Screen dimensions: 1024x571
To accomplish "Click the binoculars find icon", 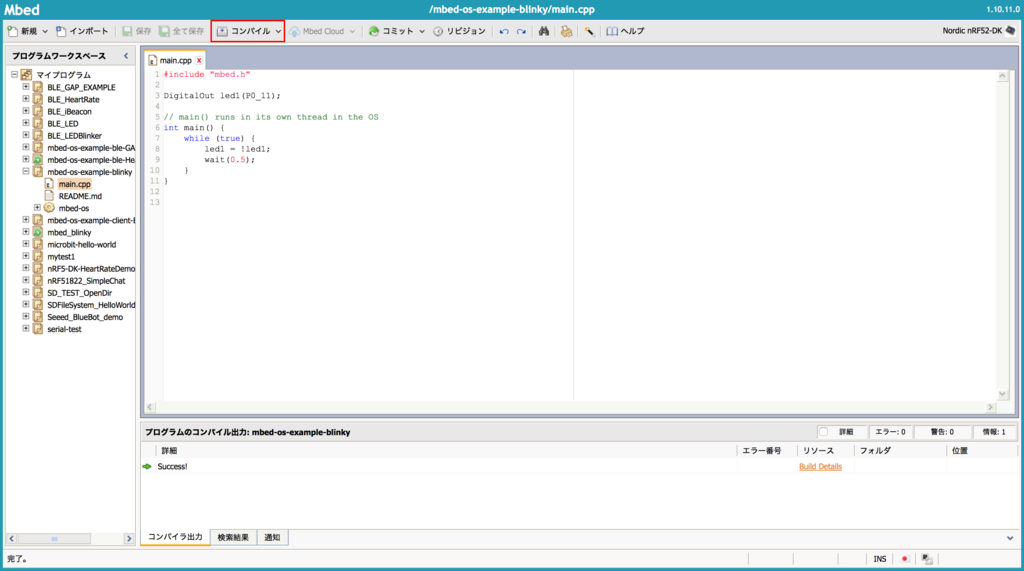I will 543,31.
